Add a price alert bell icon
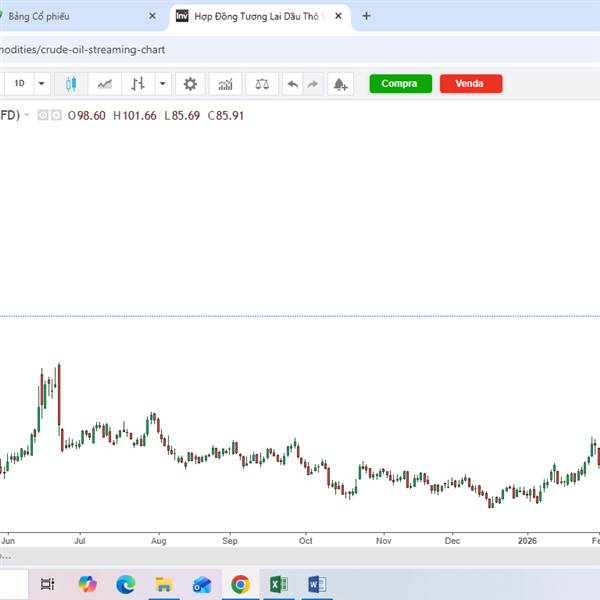 point(340,83)
